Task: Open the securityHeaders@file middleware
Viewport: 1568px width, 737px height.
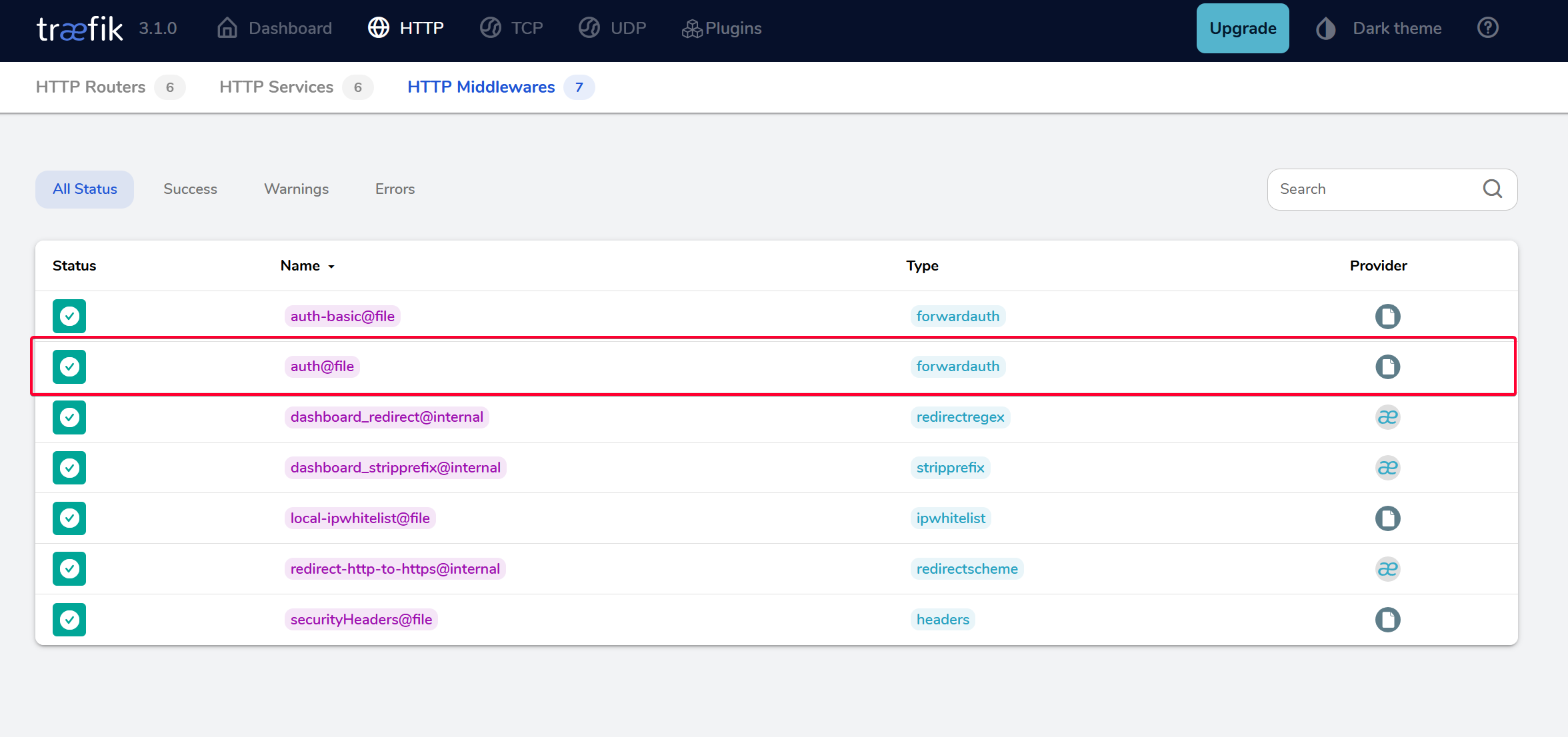Action: click(361, 620)
